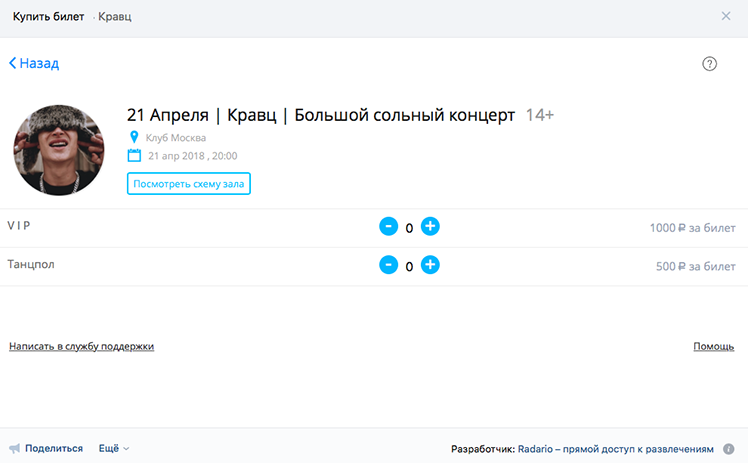748x463 pixels.
Task: Open the Помощь link
Action: 713,346
